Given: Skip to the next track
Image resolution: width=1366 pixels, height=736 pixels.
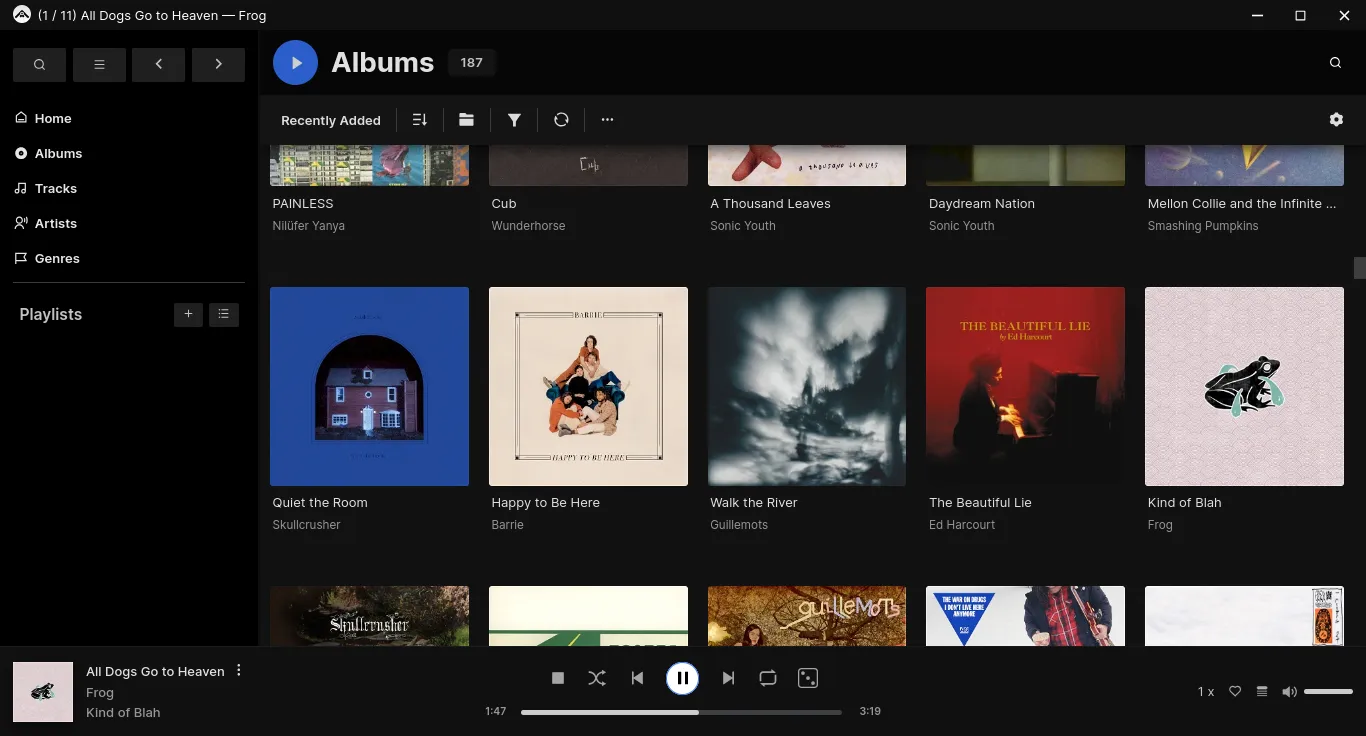Looking at the screenshot, I should [x=728, y=678].
